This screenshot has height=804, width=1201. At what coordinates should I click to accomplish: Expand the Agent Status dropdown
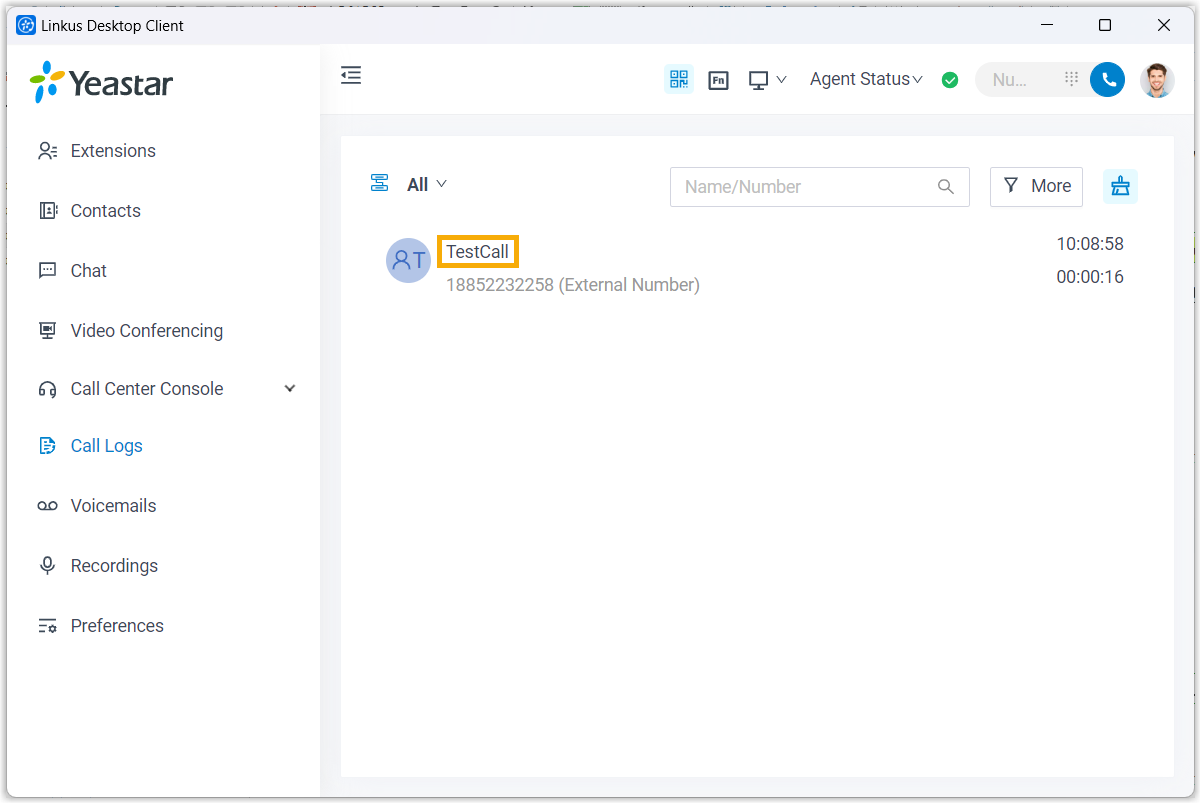point(866,79)
